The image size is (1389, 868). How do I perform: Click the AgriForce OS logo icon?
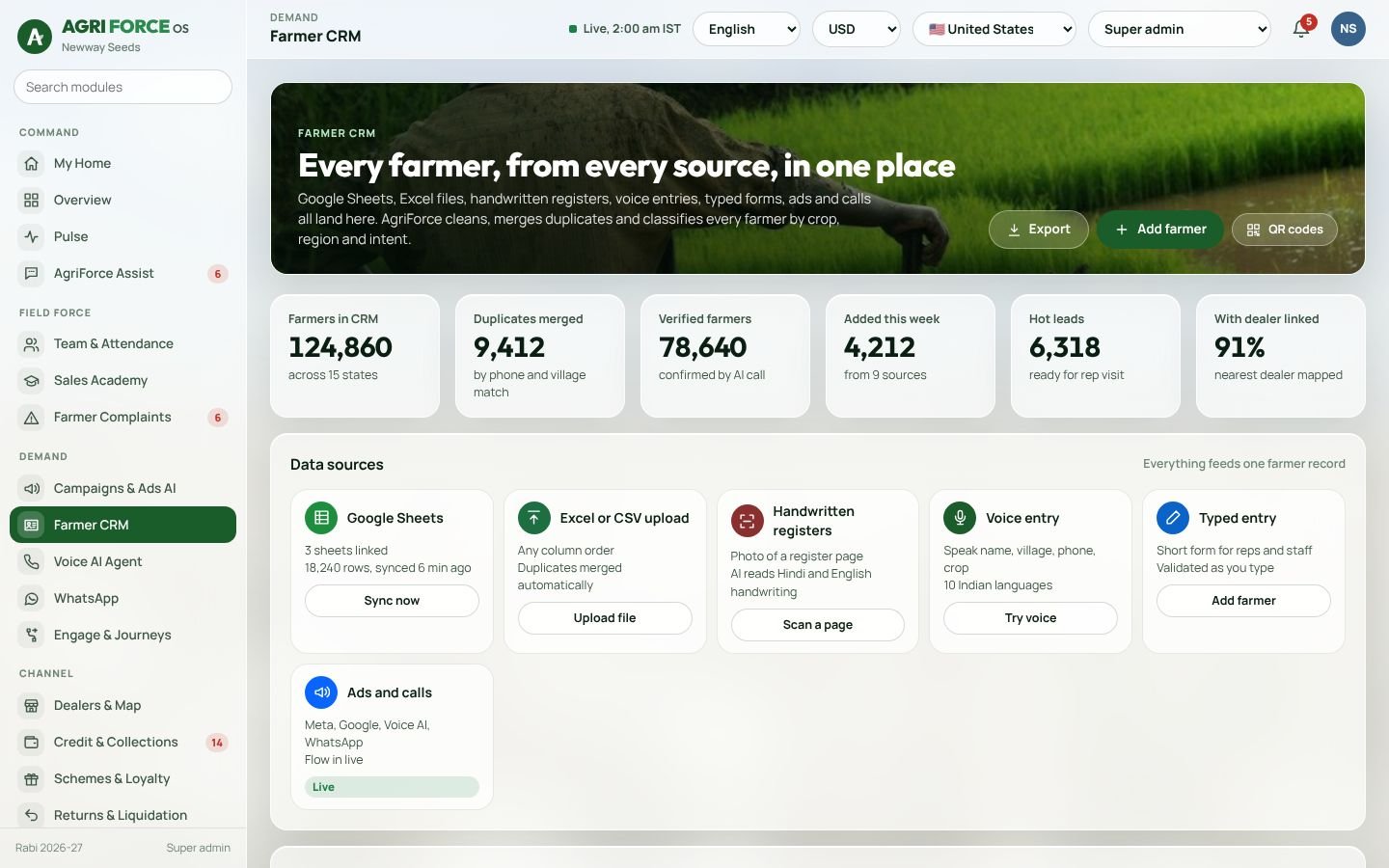point(36,37)
